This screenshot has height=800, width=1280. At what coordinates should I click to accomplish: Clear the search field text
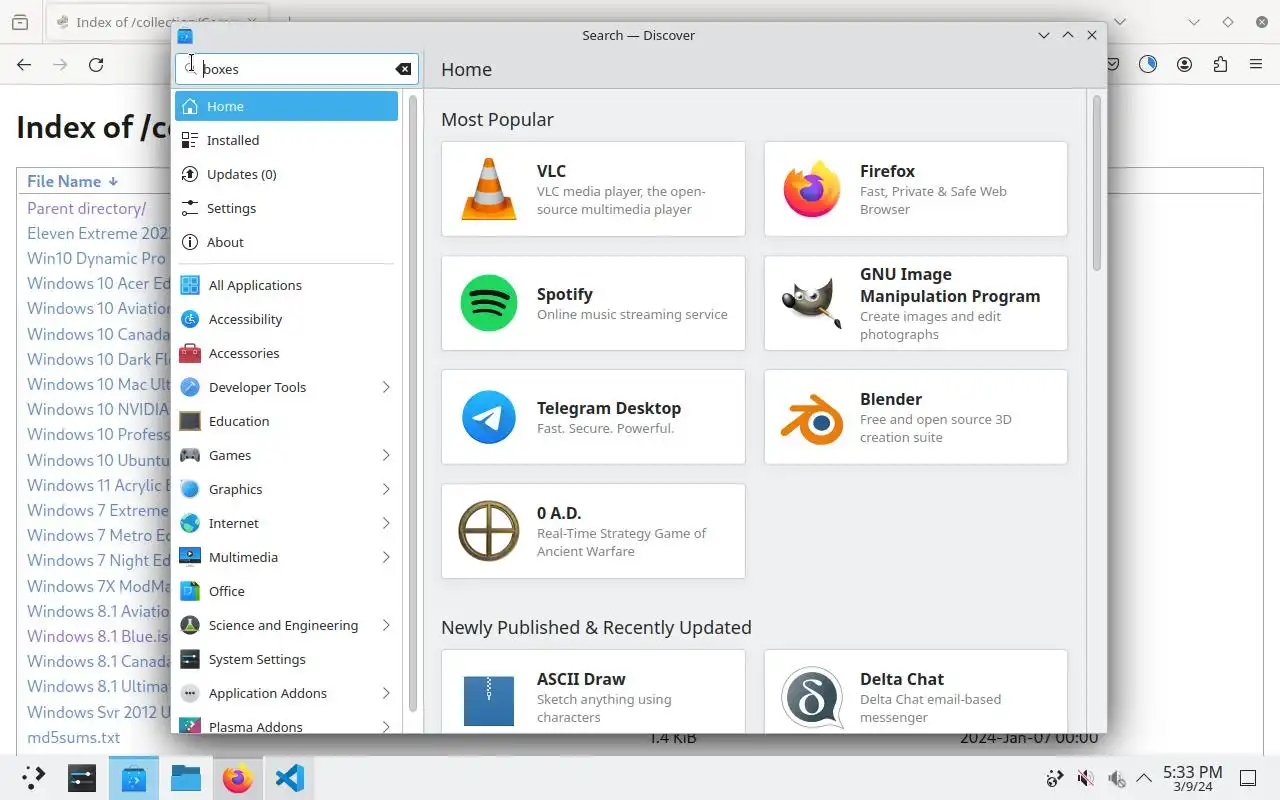(403, 69)
